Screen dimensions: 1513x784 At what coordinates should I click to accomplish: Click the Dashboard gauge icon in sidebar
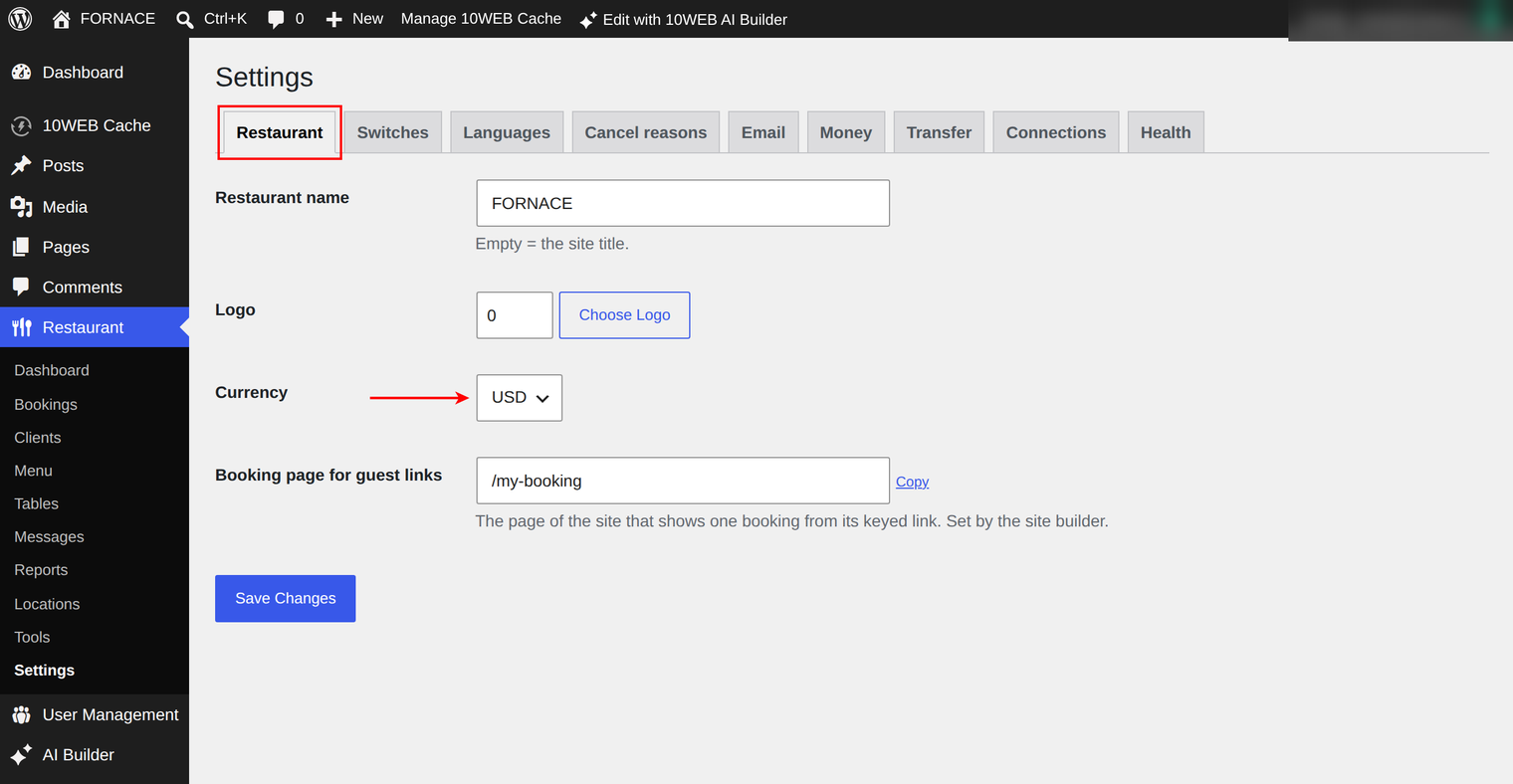click(x=21, y=73)
